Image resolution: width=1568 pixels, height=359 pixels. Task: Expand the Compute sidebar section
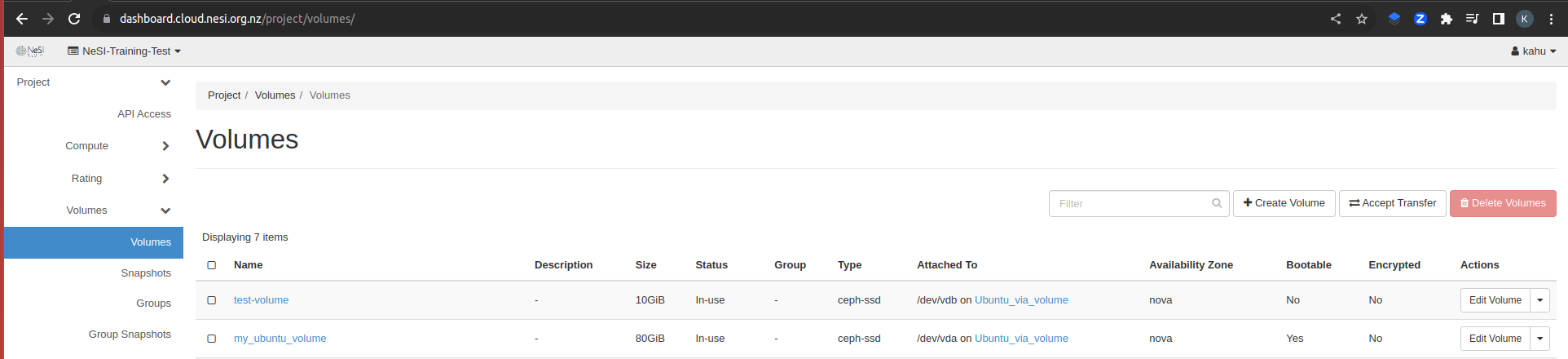pos(117,146)
